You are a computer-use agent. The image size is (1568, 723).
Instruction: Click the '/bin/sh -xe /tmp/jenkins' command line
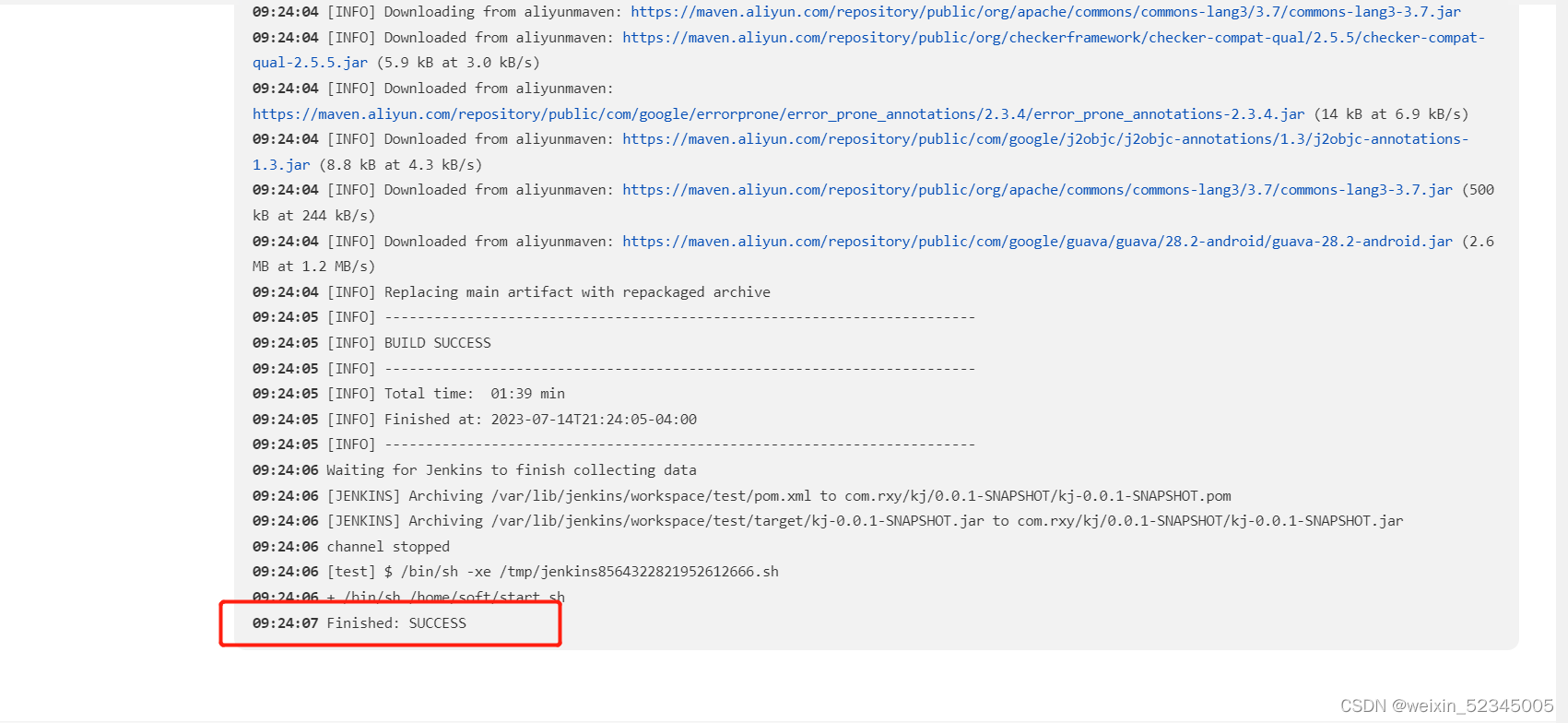pyautogui.click(x=515, y=572)
